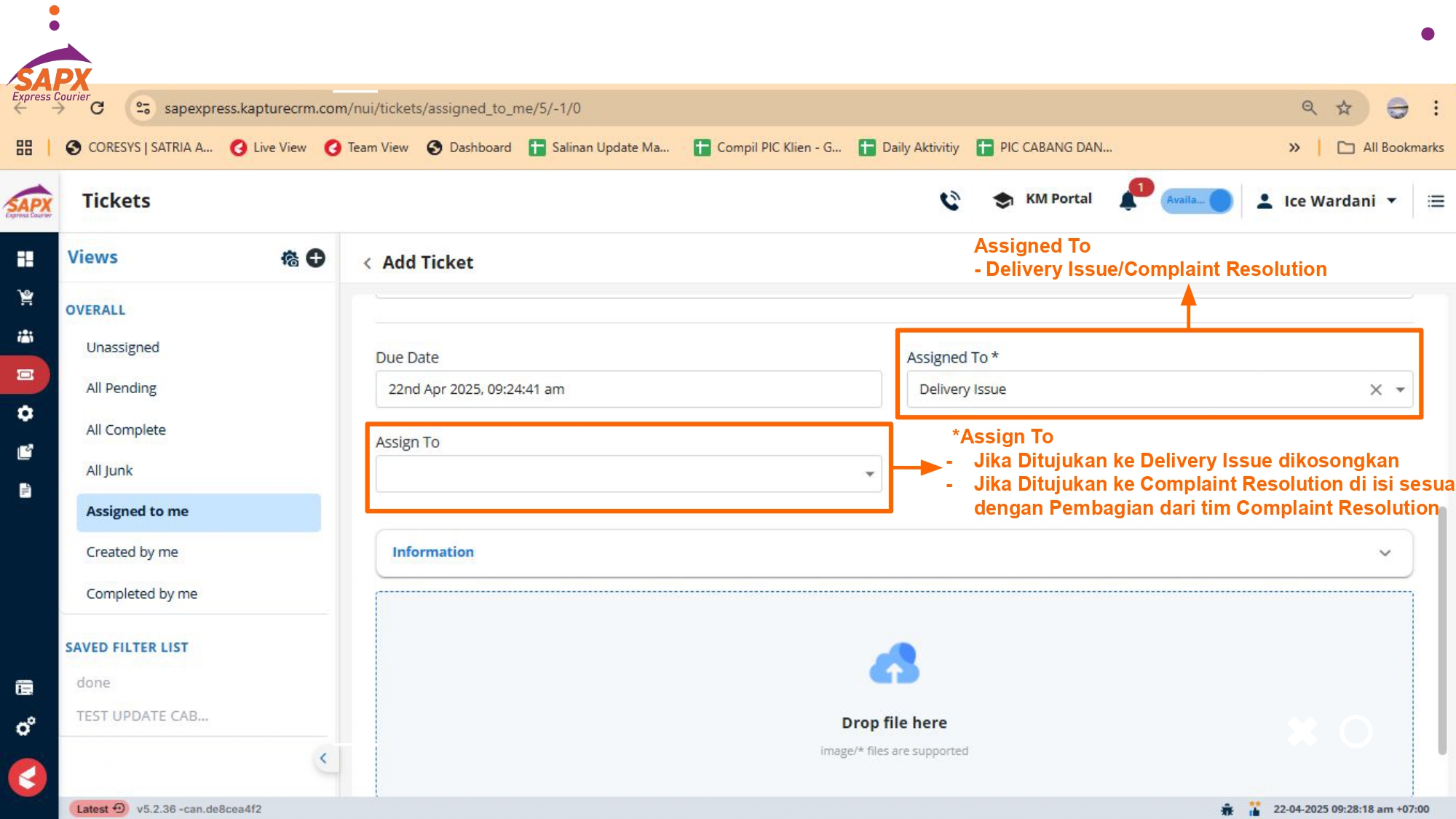
Task: Open views settings gear icon
Action: (x=290, y=258)
